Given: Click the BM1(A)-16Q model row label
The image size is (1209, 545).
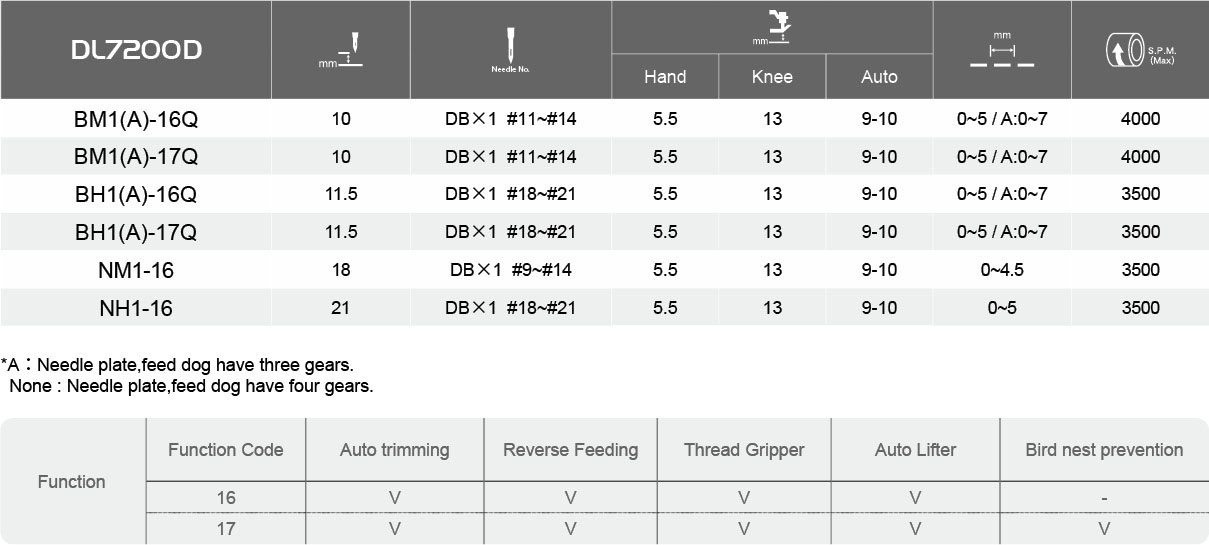Looking at the screenshot, I should (x=136, y=120).
